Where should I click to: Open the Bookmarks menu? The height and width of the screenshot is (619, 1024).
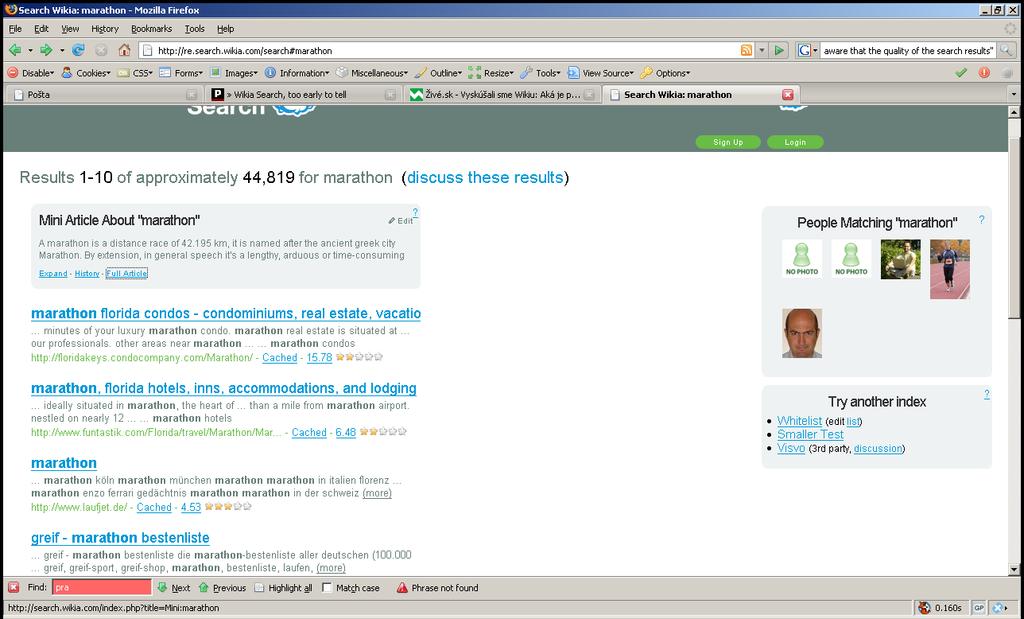click(x=151, y=29)
